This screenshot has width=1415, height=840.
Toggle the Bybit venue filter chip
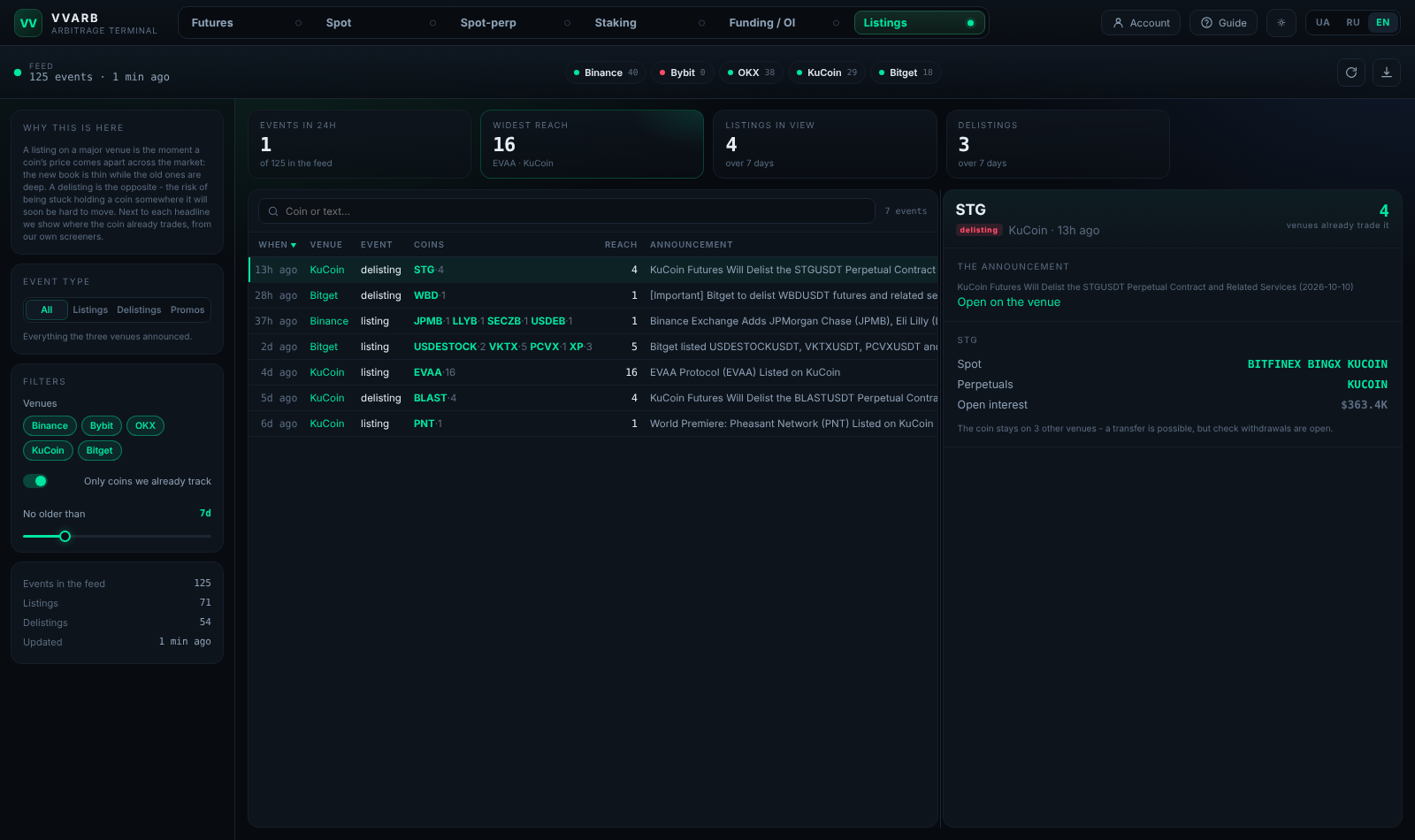tap(102, 425)
